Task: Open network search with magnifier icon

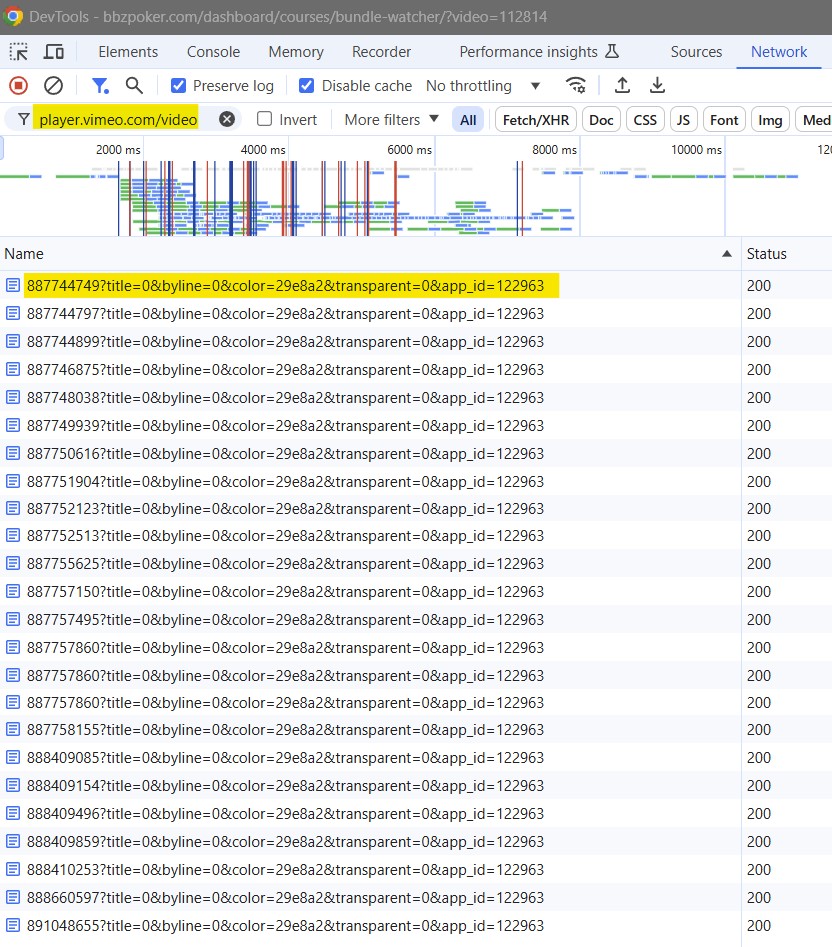Action: click(134, 86)
